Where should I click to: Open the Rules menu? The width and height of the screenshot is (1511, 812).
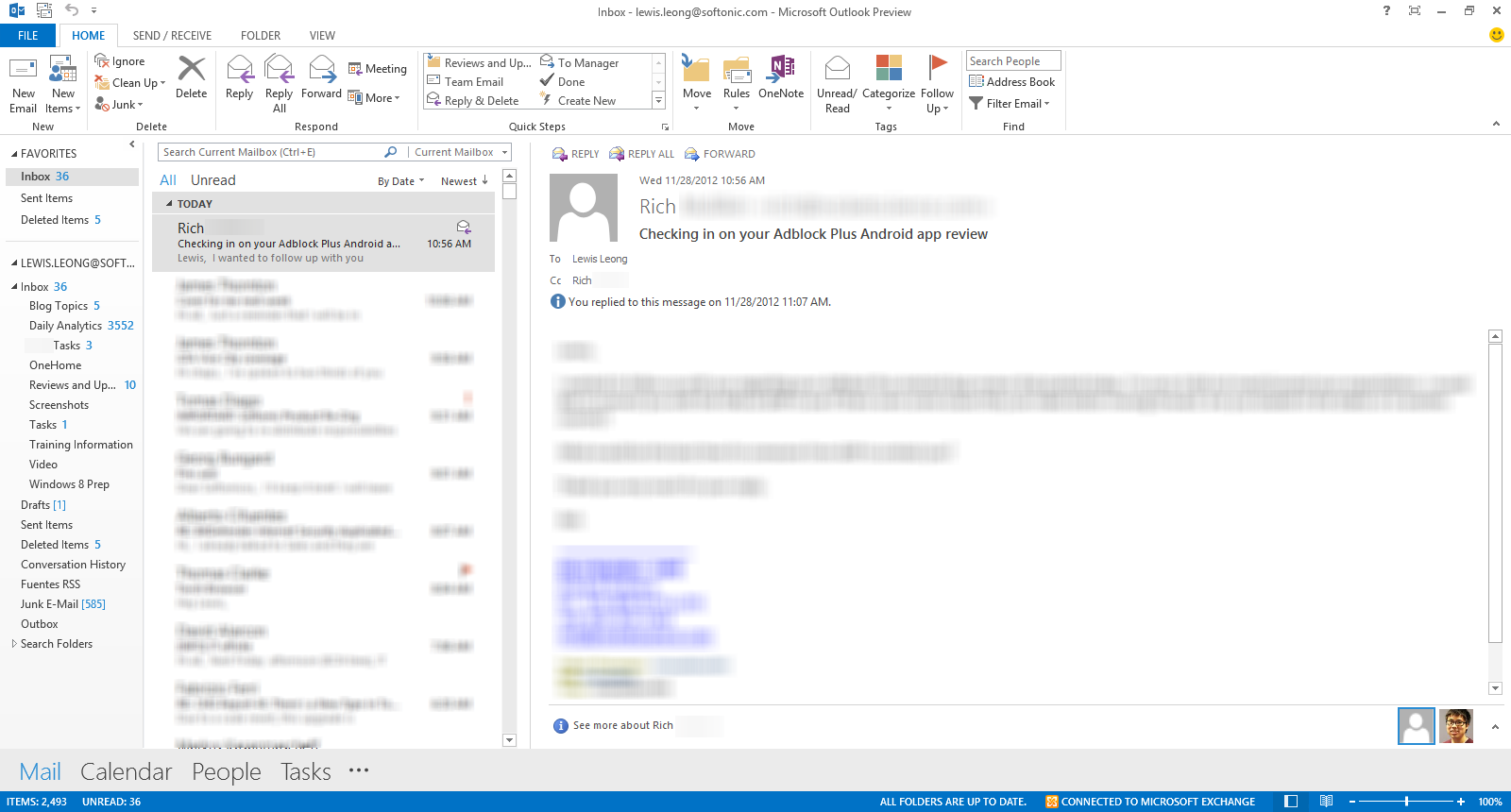click(x=737, y=84)
